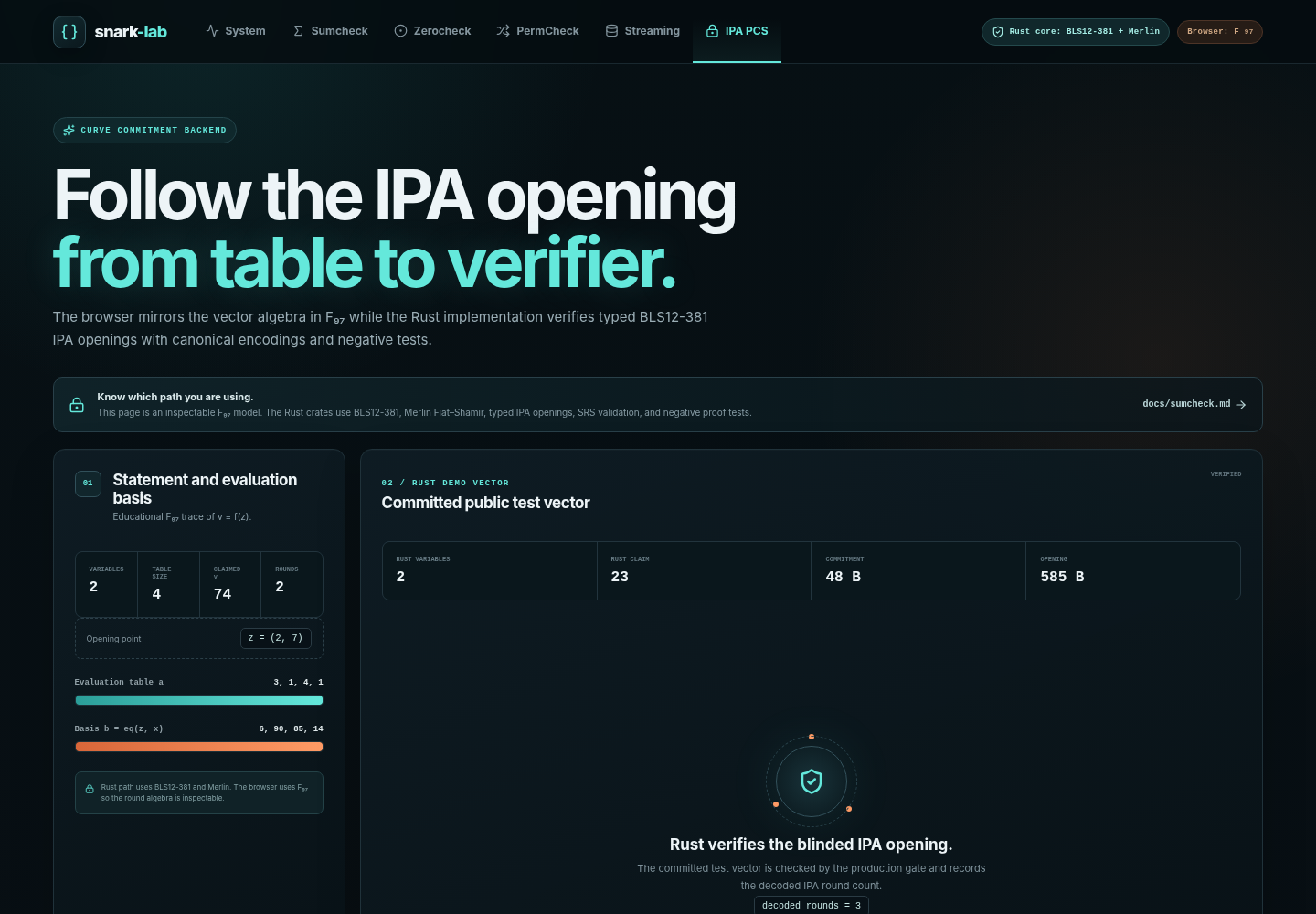Click the Sumcheck sigma icon
The height and width of the screenshot is (914, 1316).
point(298,31)
